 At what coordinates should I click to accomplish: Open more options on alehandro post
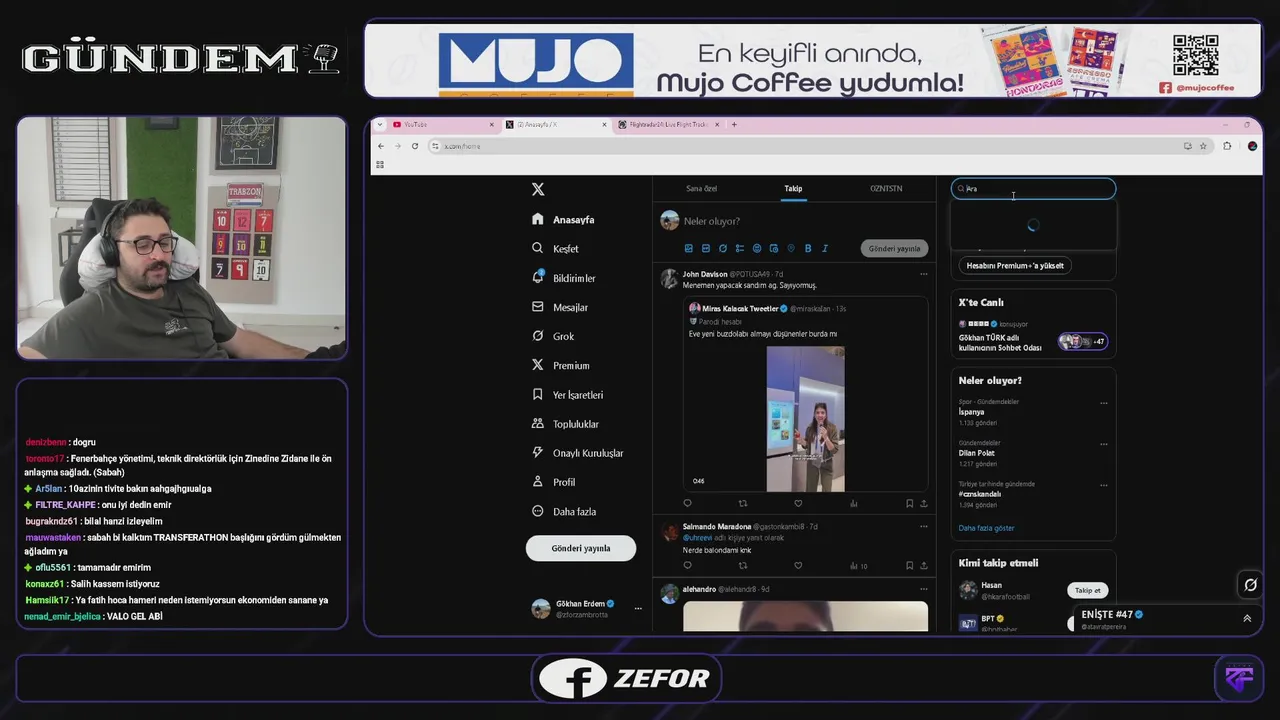(x=922, y=589)
